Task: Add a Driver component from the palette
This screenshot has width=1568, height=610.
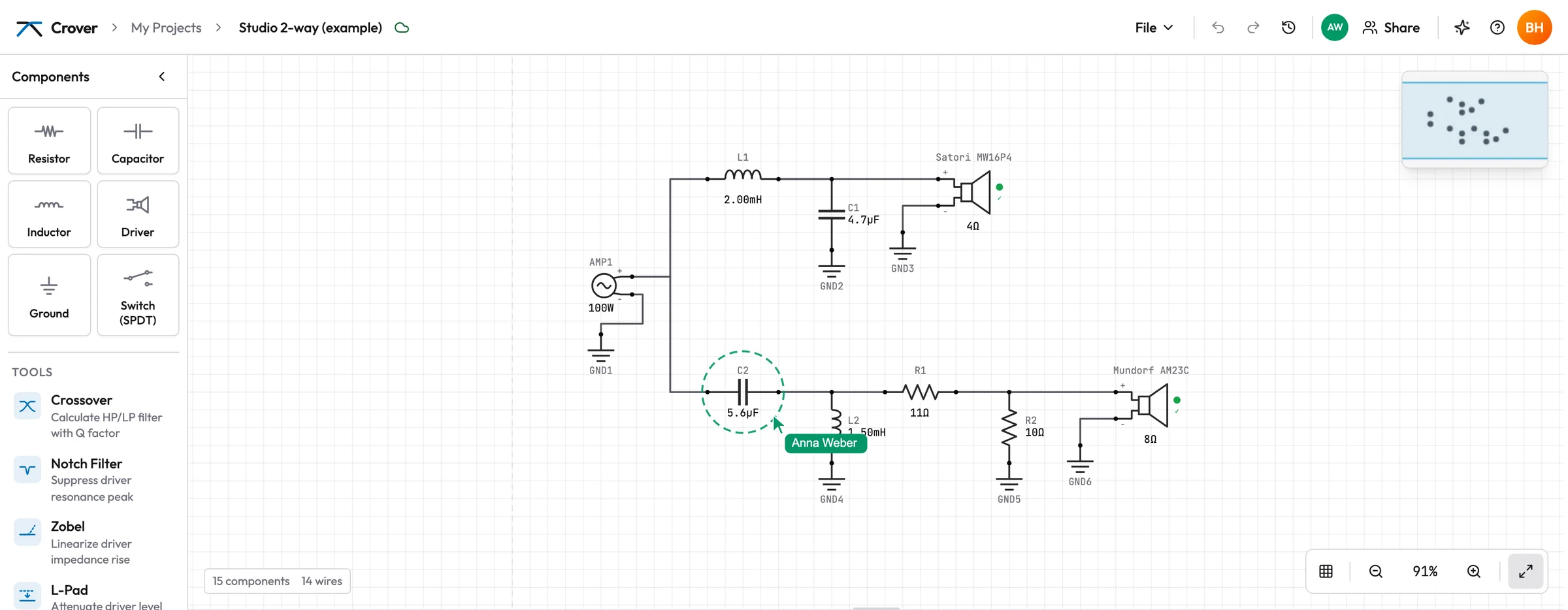Action: click(x=138, y=214)
